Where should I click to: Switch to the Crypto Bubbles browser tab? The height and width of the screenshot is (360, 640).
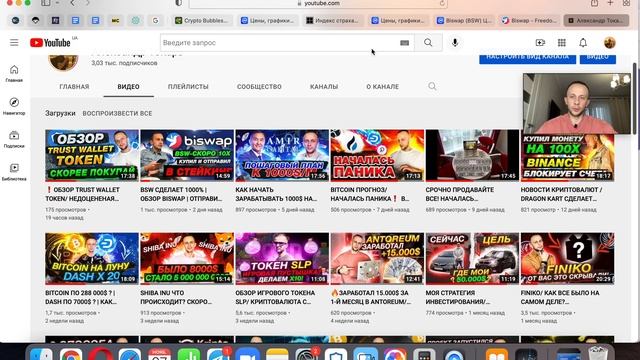pyautogui.click(x=202, y=20)
